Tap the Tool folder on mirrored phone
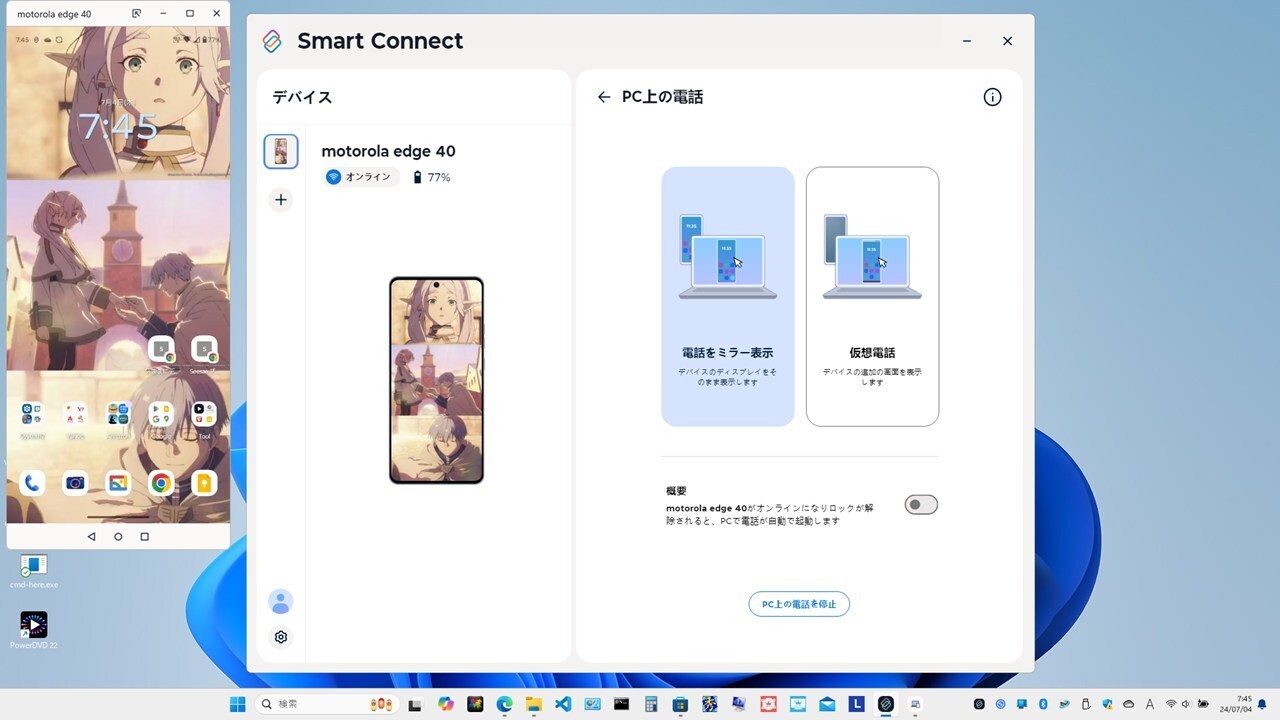Viewport: 1280px width, 720px height. [204, 415]
